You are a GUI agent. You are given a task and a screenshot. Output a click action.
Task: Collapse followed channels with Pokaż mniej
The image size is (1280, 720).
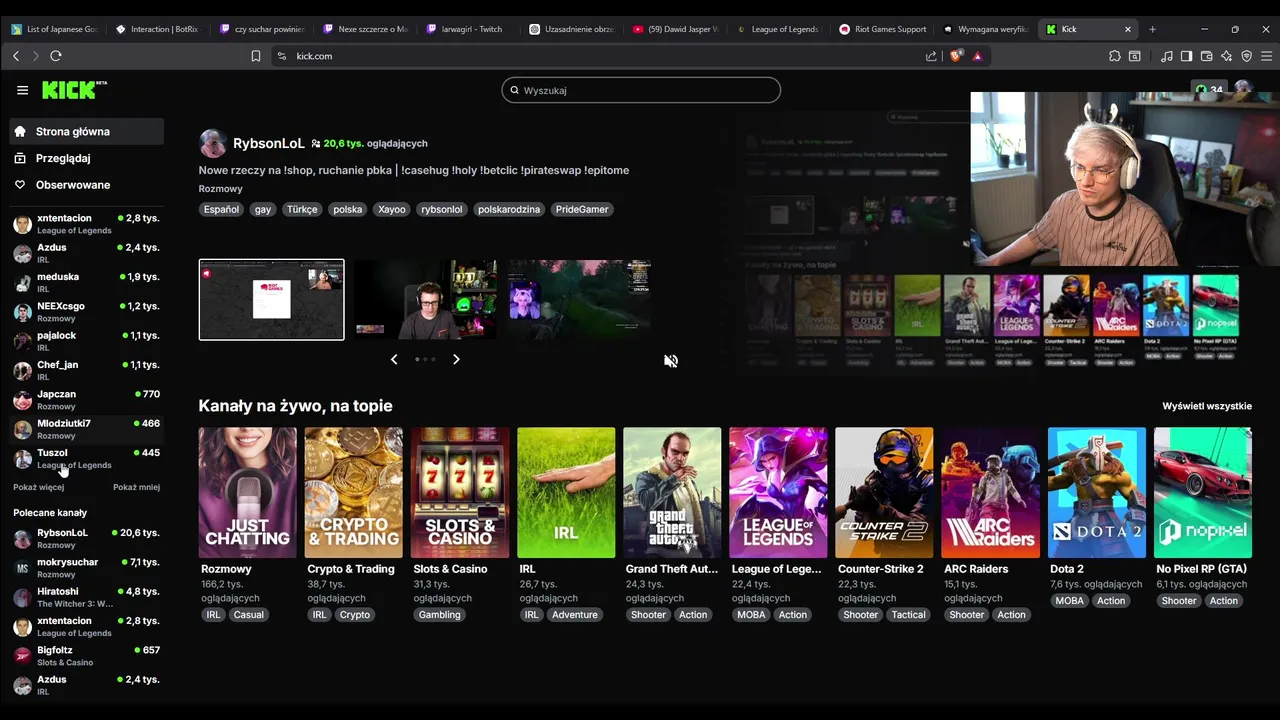point(136,487)
